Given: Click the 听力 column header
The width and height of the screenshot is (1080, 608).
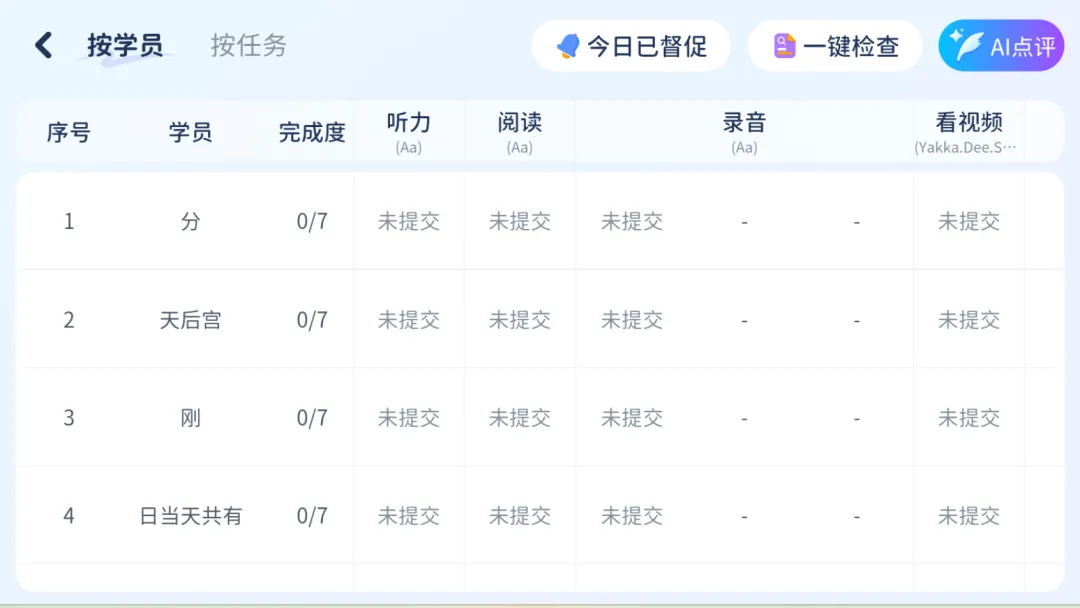Looking at the screenshot, I should pos(408,124).
